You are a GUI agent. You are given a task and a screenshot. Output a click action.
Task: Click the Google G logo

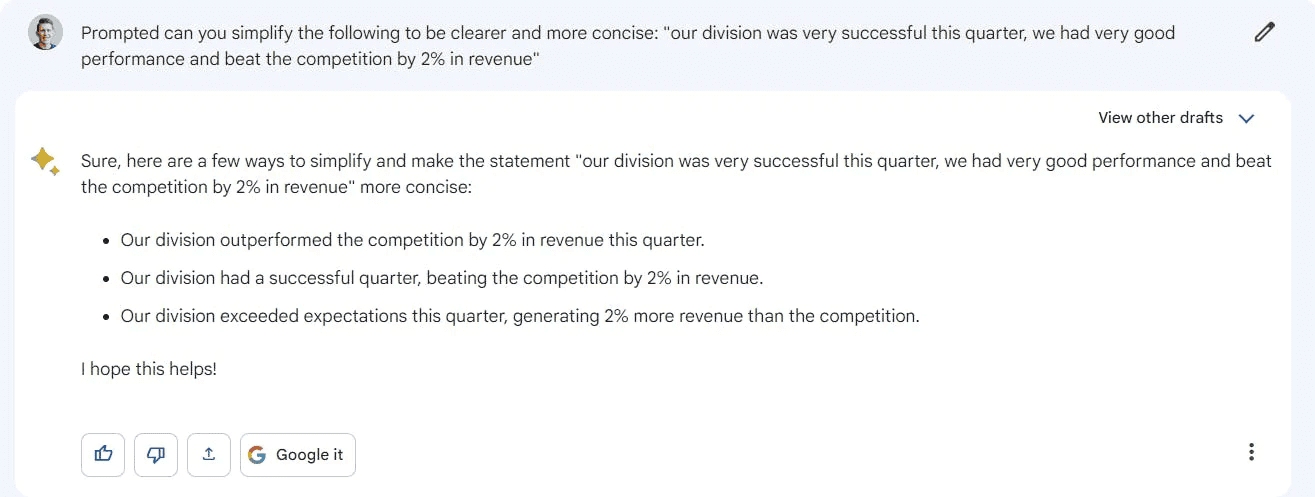[x=257, y=455]
